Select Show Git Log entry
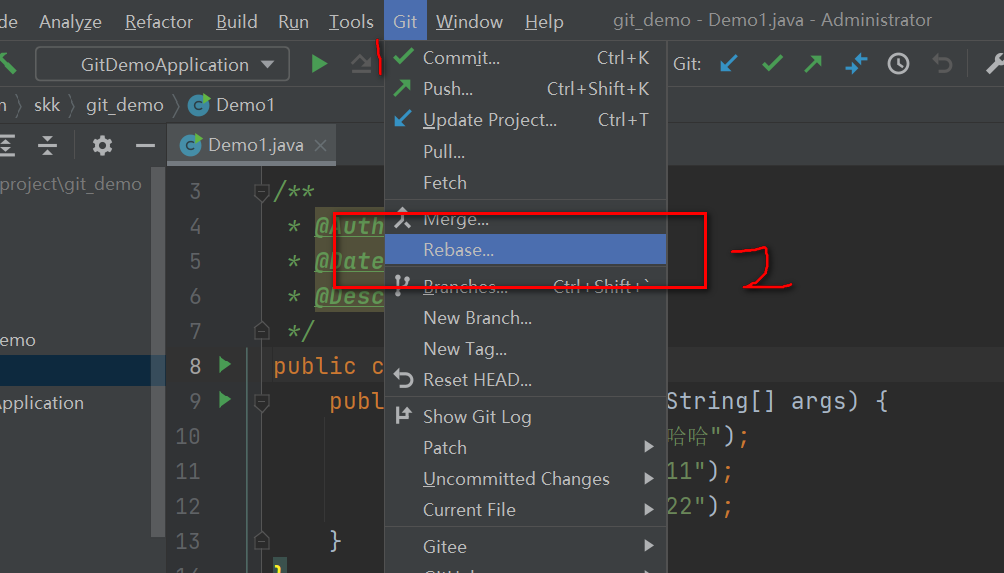1004x573 pixels. coord(525,417)
